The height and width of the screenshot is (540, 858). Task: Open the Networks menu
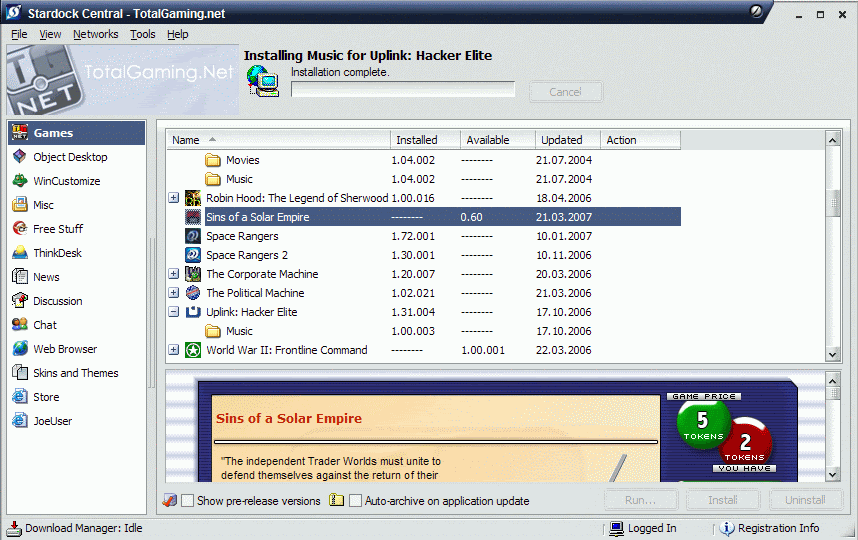point(96,34)
